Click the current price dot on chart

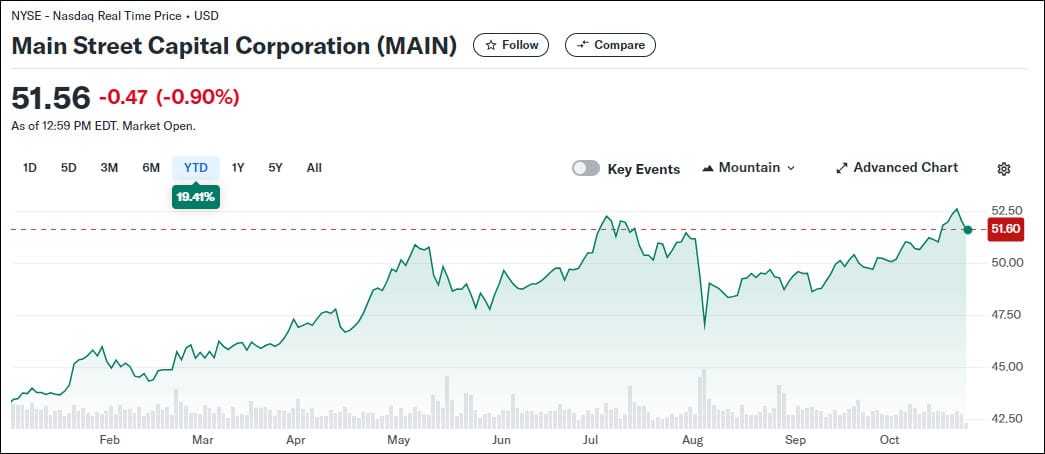pos(968,229)
